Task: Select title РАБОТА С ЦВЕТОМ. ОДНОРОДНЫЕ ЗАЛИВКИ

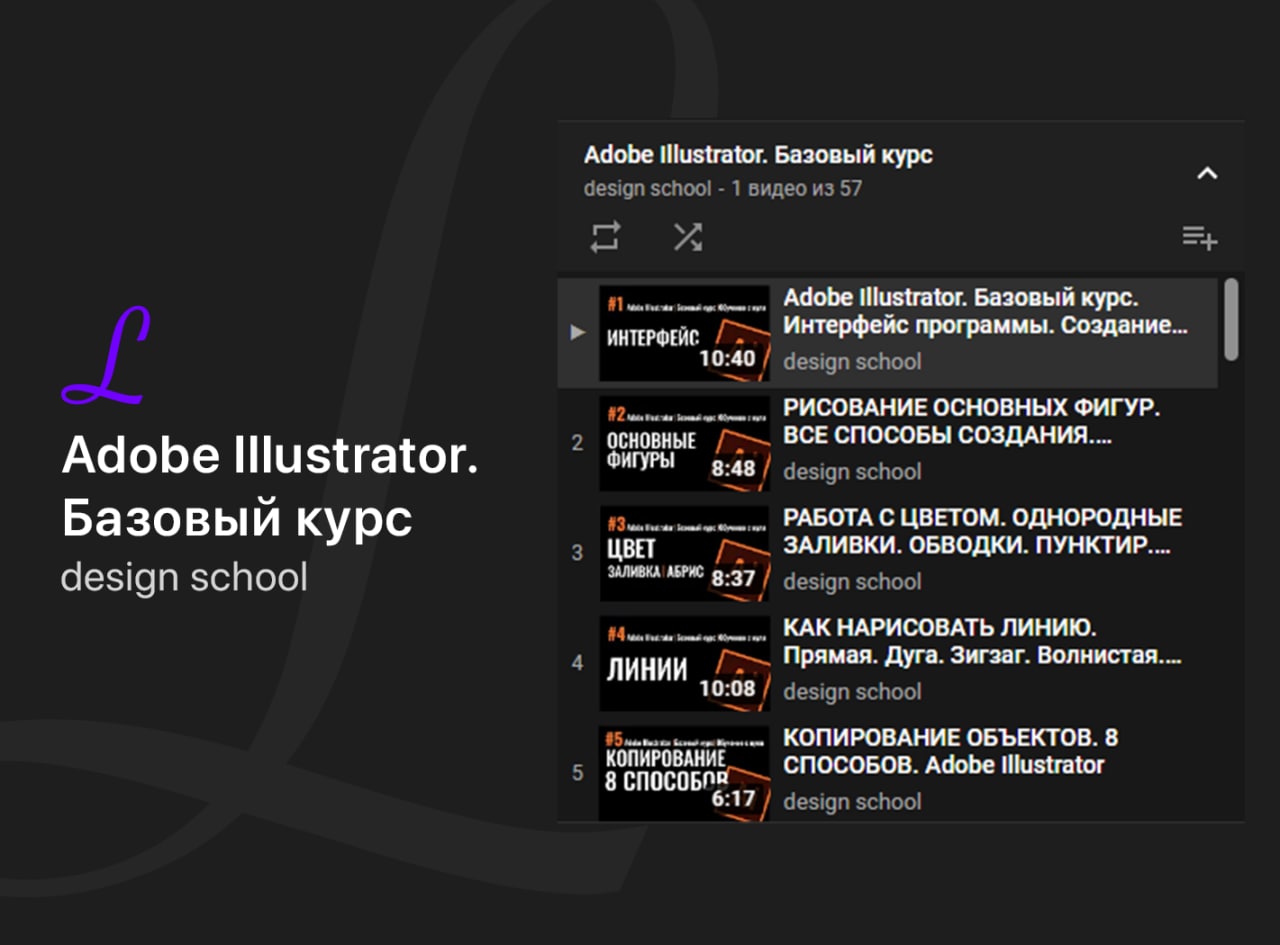Action: click(982, 531)
